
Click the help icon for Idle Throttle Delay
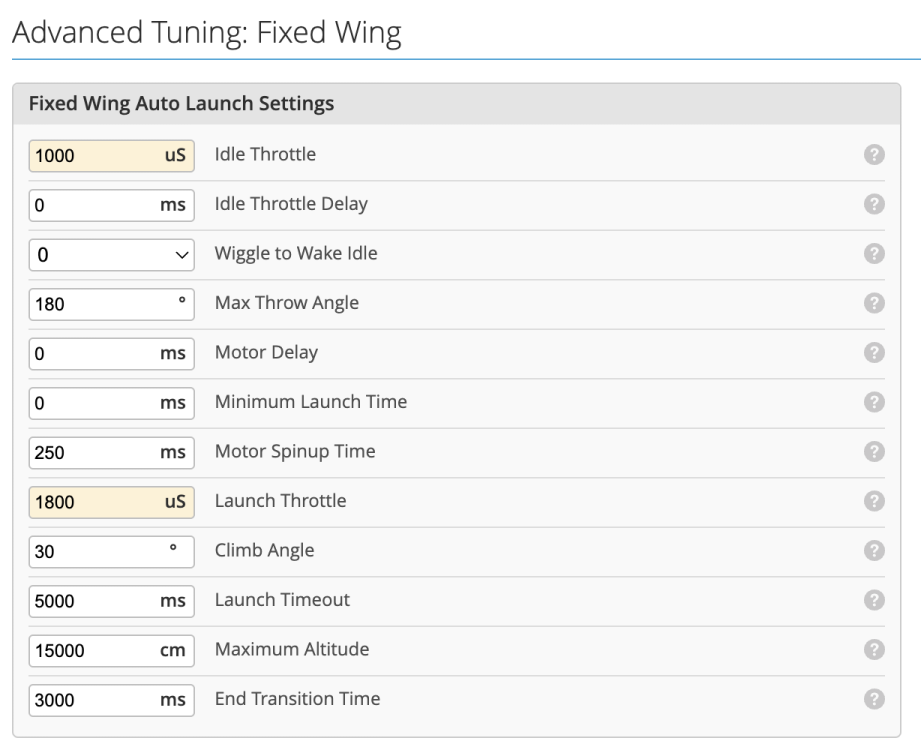tap(873, 204)
